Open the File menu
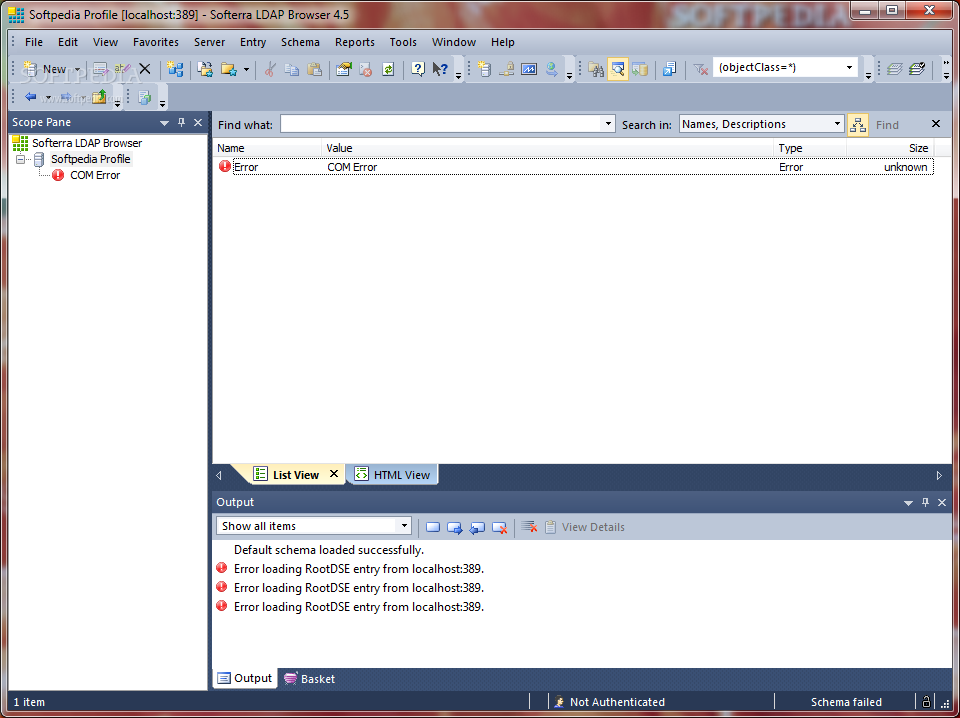Viewport: 960px width, 718px height. click(x=34, y=42)
